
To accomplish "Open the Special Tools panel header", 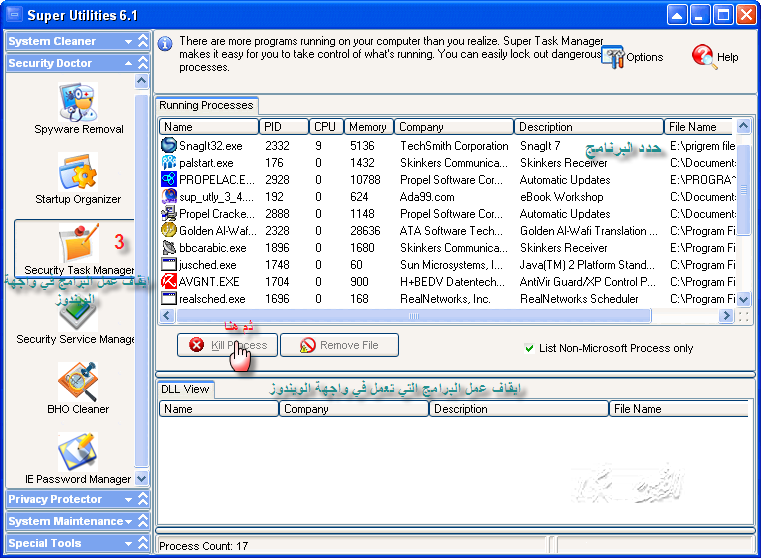I will (x=78, y=543).
